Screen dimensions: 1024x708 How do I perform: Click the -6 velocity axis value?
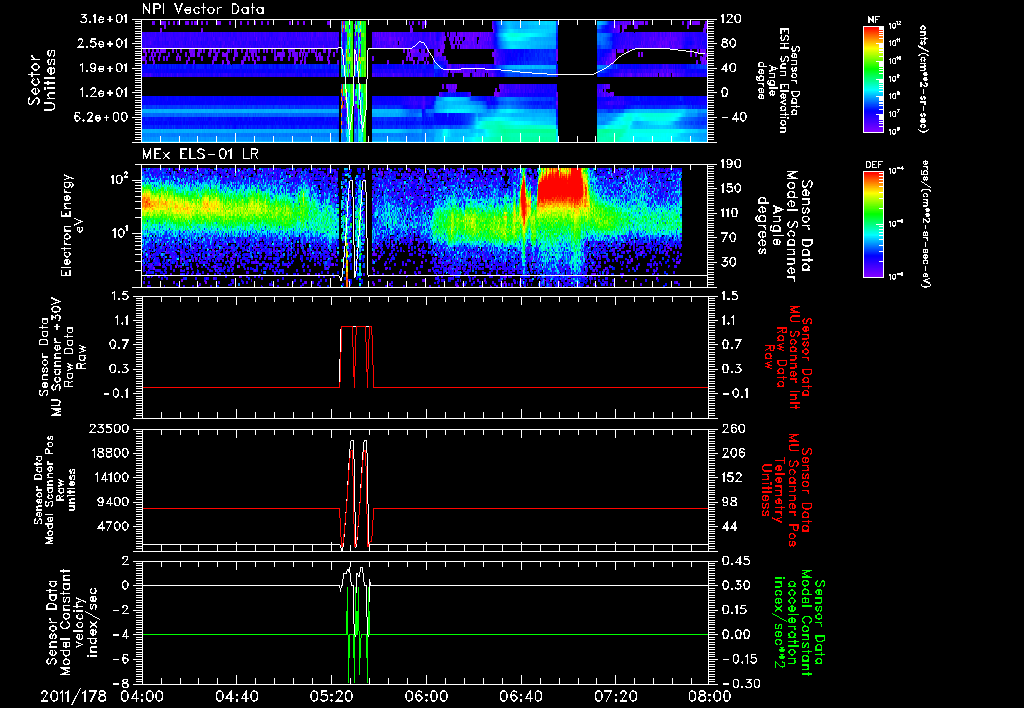(123, 660)
